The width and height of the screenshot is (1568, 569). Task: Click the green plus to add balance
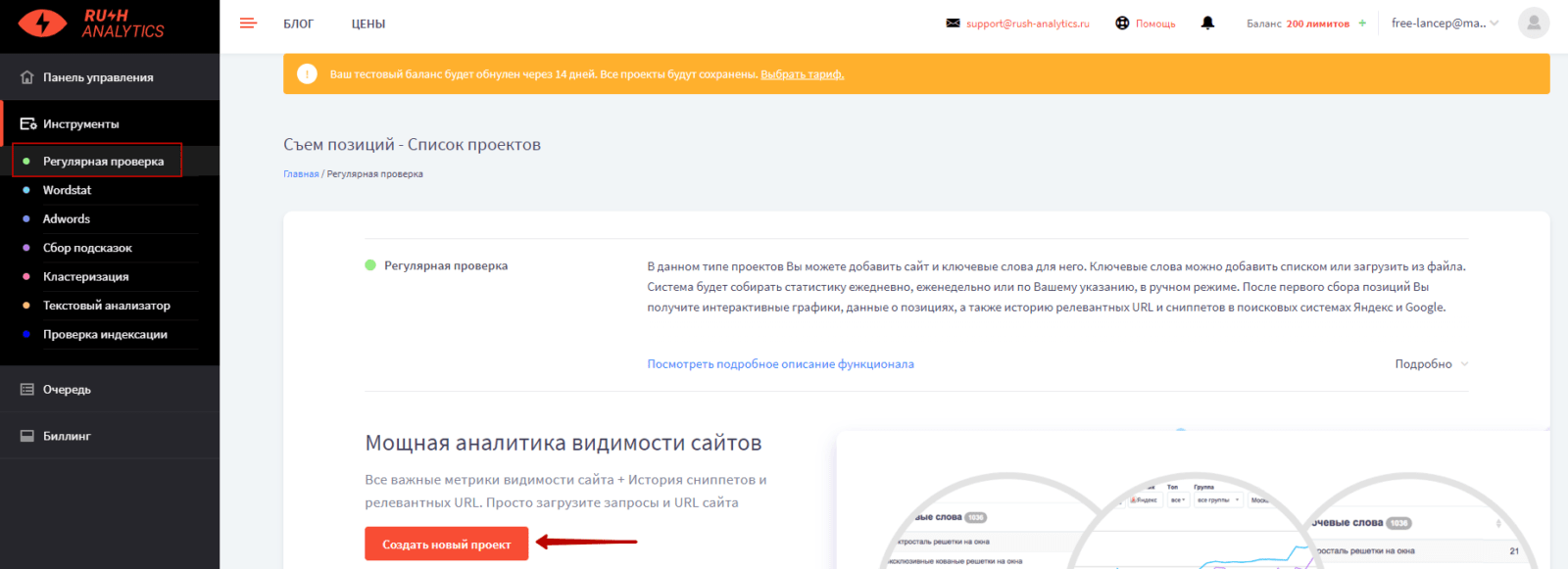(x=1362, y=23)
